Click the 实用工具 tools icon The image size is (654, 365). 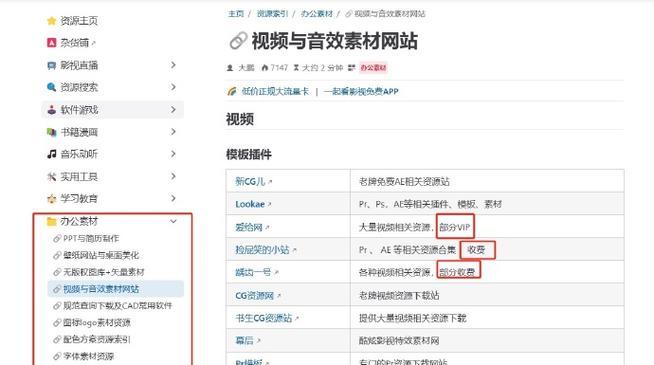(x=51, y=177)
